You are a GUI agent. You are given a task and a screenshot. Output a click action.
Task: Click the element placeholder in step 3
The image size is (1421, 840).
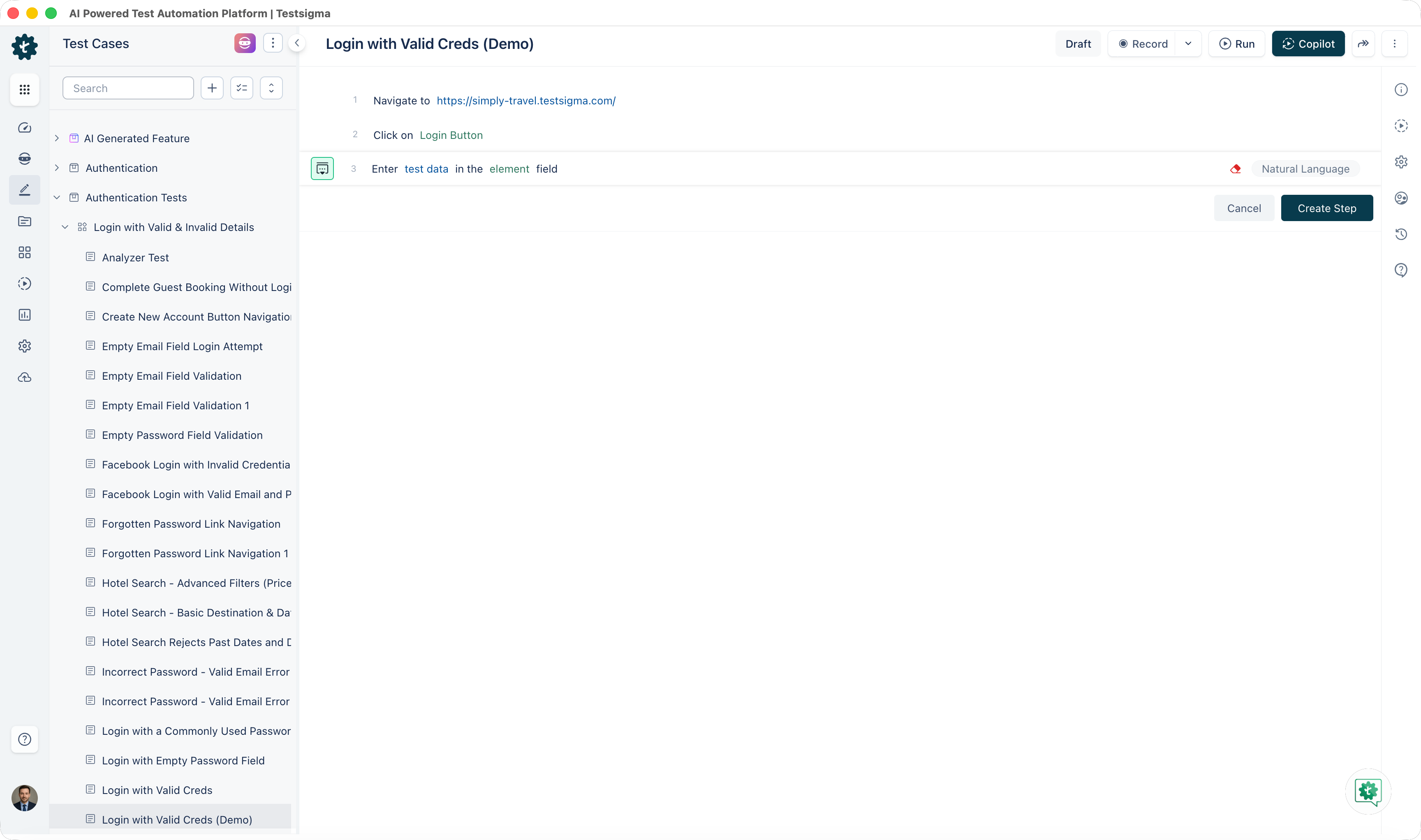pyautogui.click(x=509, y=168)
